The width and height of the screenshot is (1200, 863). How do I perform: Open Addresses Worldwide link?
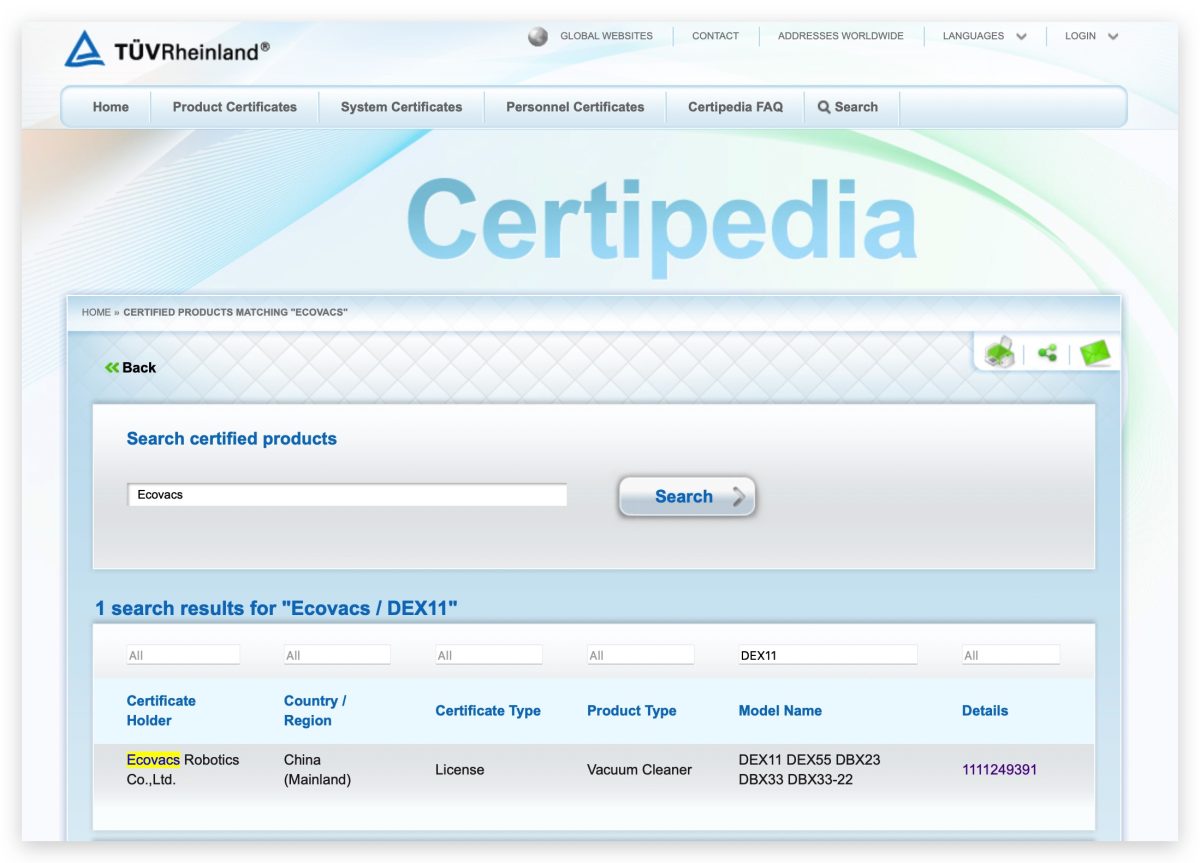click(841, 36)
